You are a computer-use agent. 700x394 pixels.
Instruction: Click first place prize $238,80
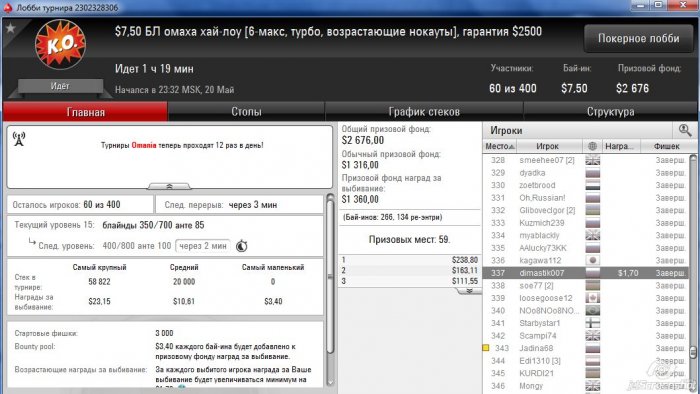pyautogui.click(x=465, y=260)
